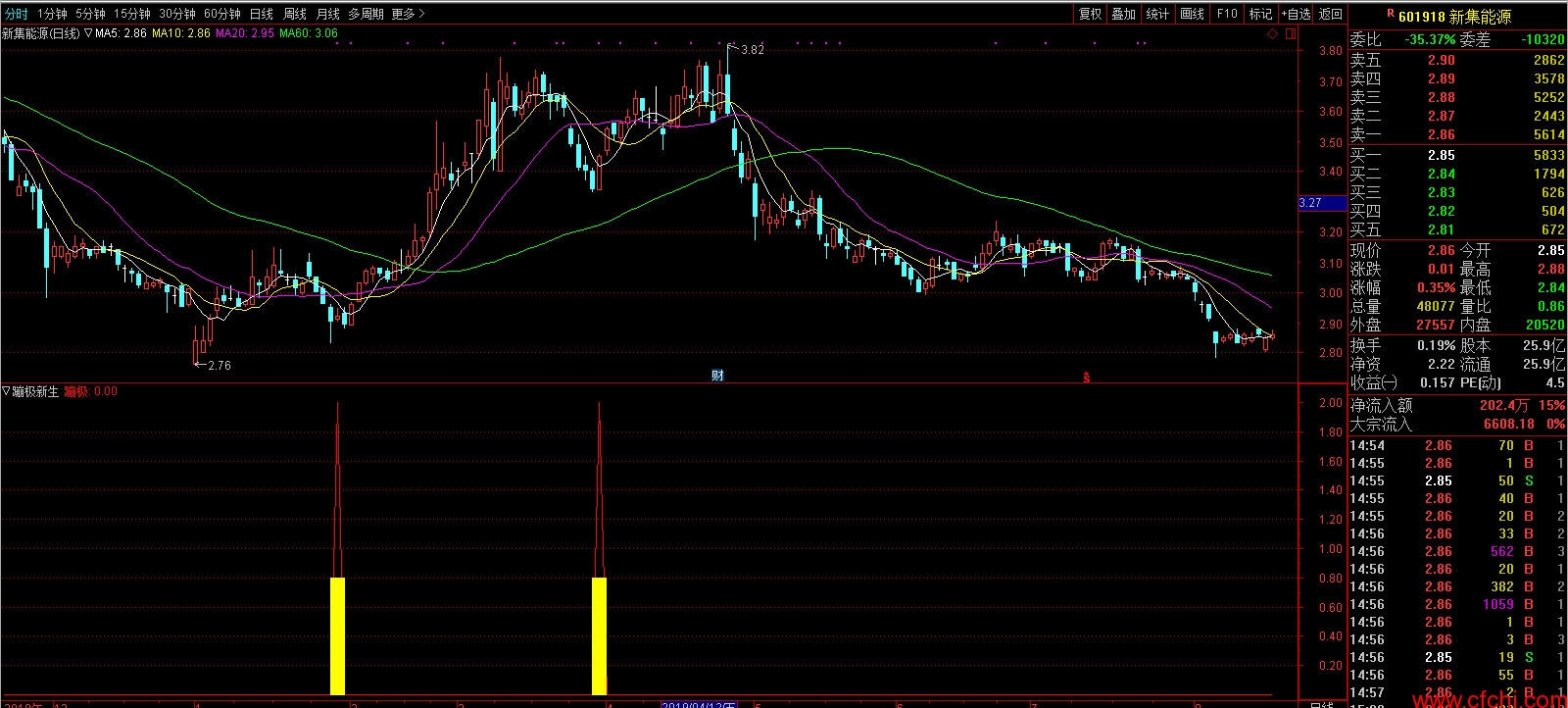Click the red panel-layout icon near price axis

pos(1289,33)
